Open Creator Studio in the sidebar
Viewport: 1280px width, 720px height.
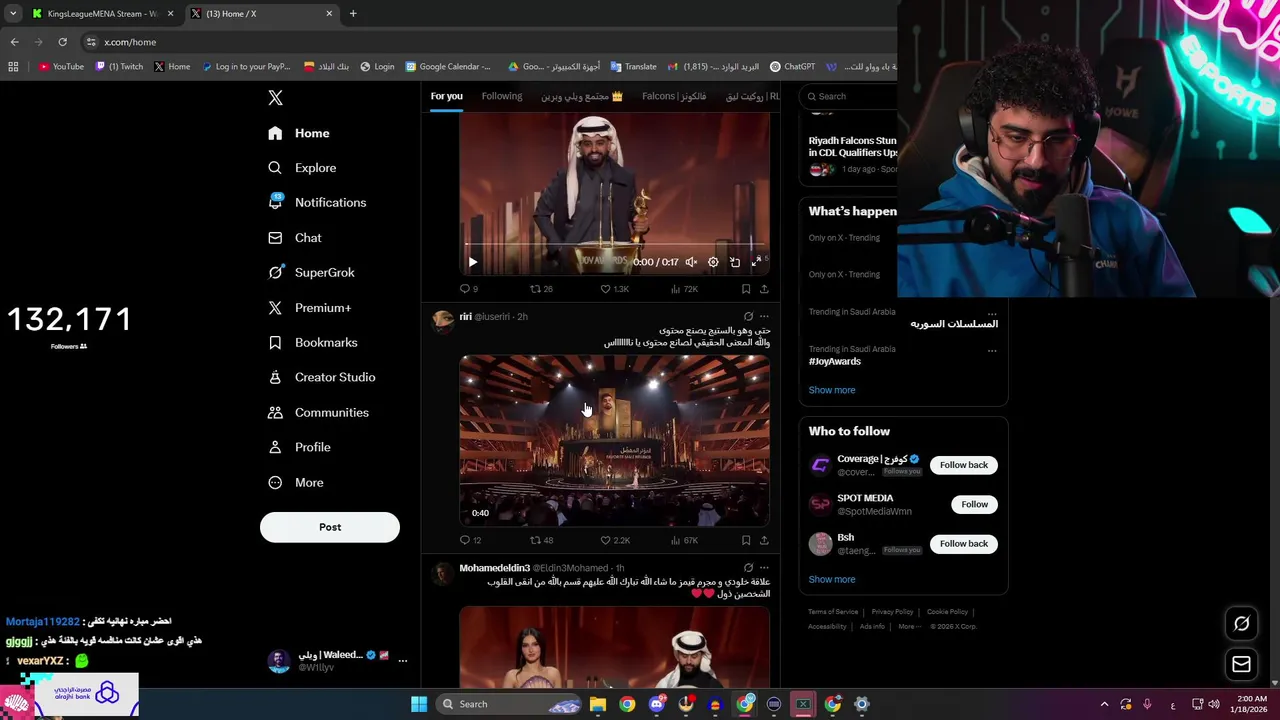click(321, 377)
